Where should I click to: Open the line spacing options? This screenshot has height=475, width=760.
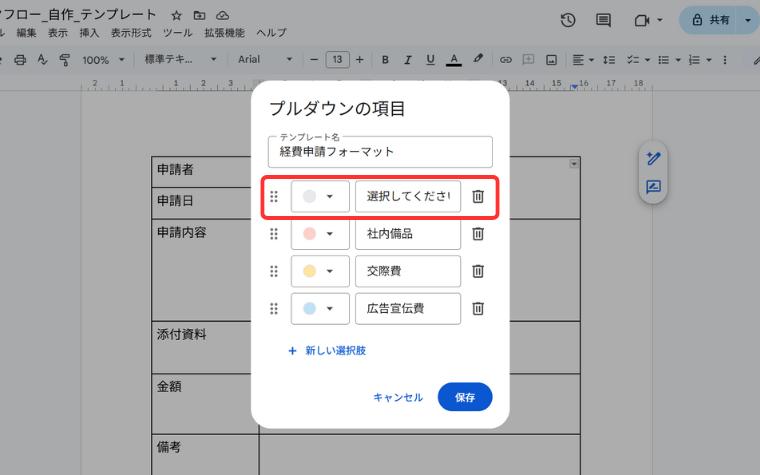[609, 60]
